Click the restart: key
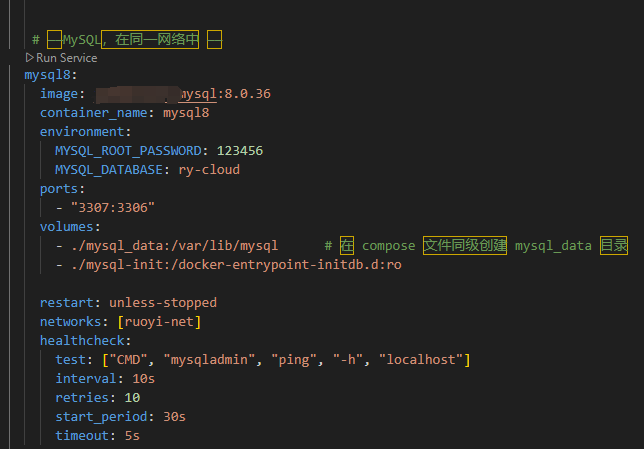644x449 pixels. point(70,302)
